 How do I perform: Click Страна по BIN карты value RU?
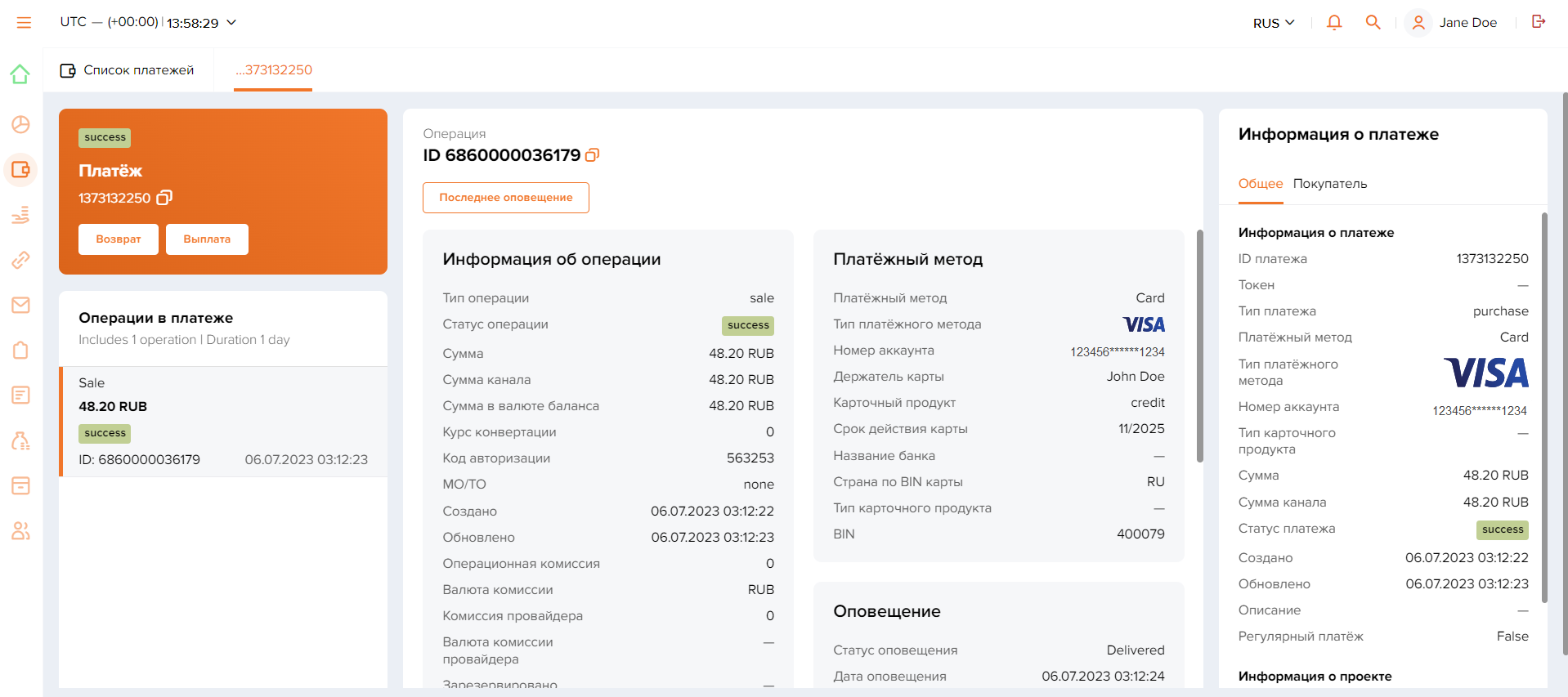tap(1155, 482)
